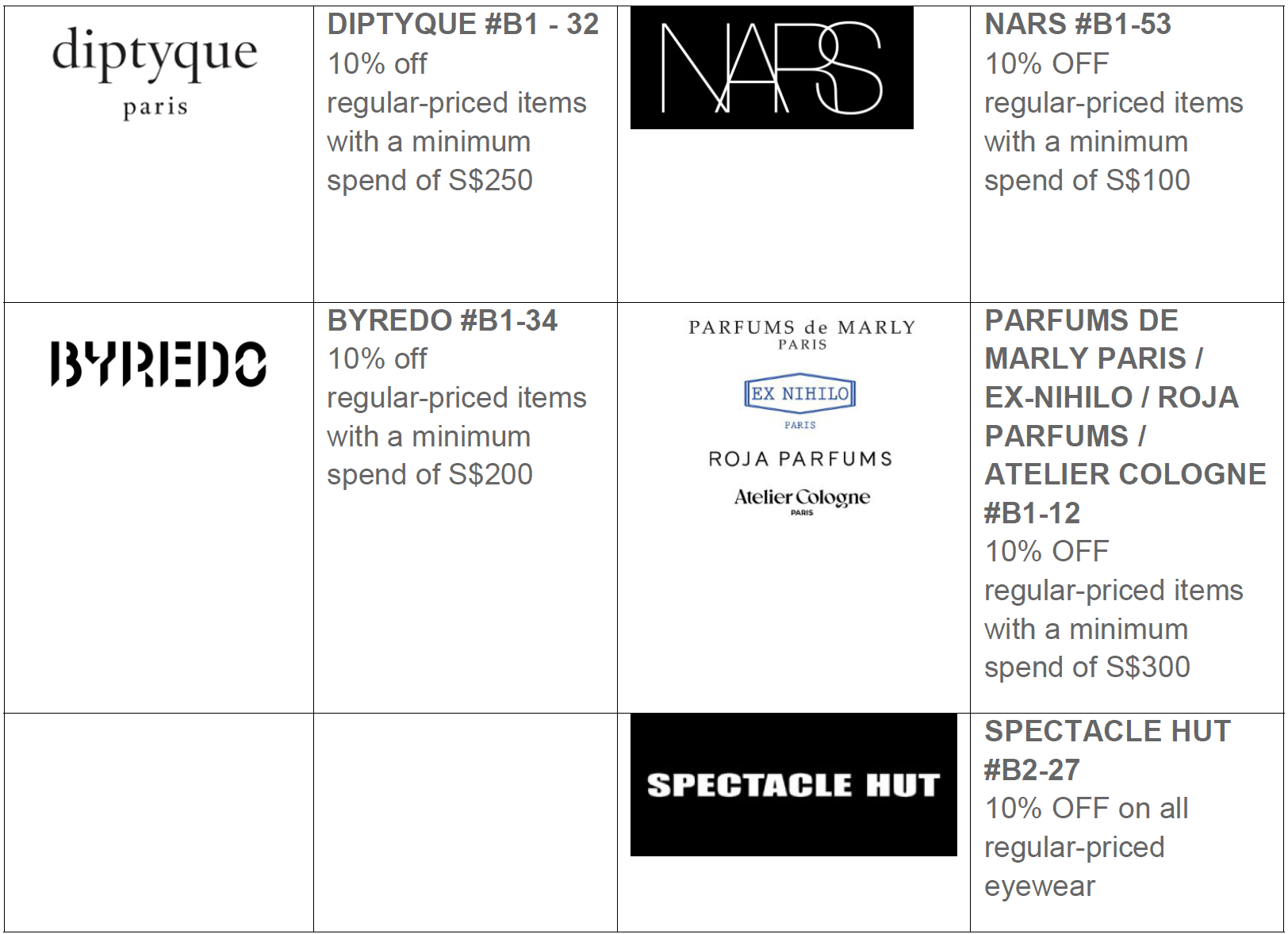Click the SPECTACLE HUT #B2-27 heading
Image resolution: width=1288 pixels, height=934 pixels.
pyautogui.click(x=1107, y=750)
